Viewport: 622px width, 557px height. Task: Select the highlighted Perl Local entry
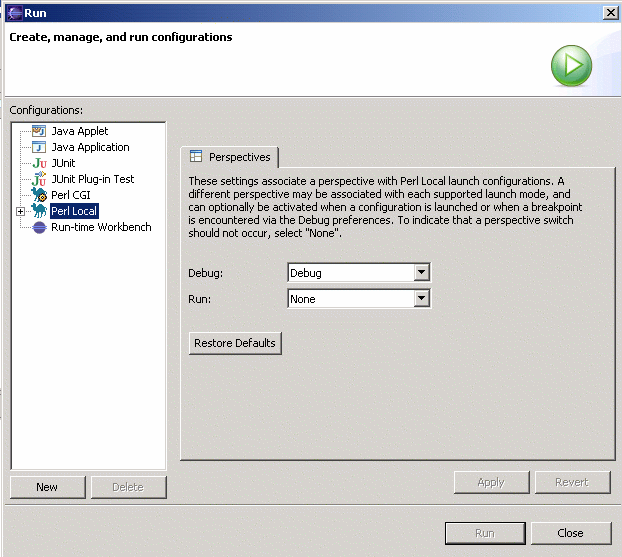pos(74,211)
